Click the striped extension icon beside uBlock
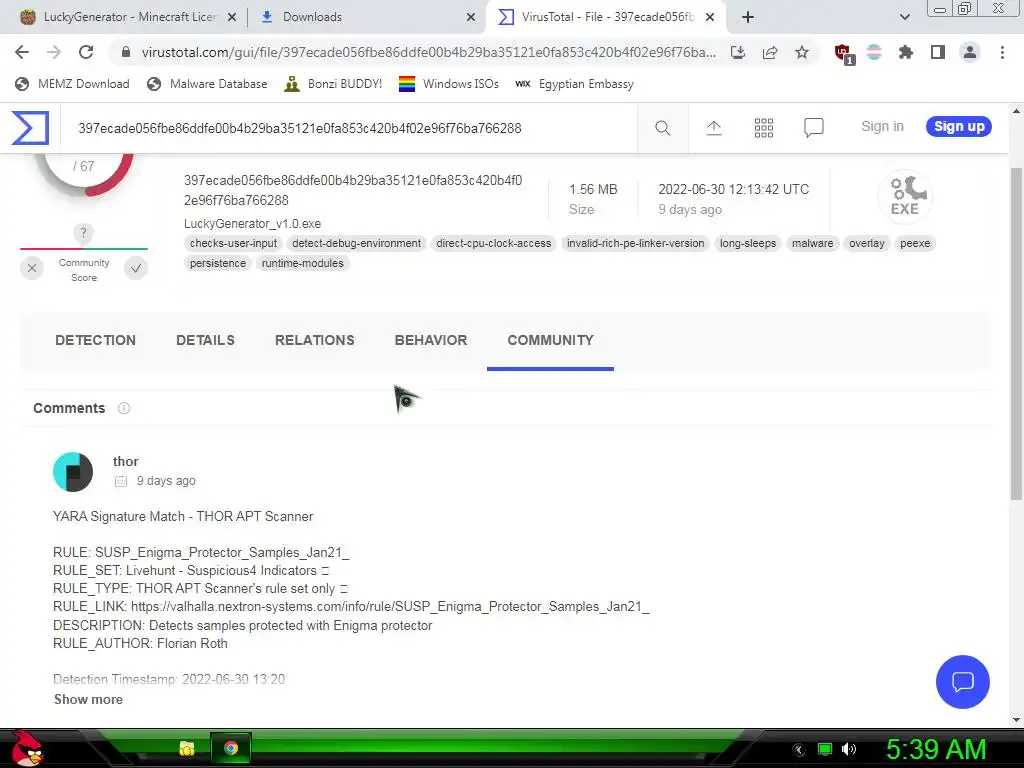The width and height of the screenshot is (1024, 768). (x=874, y=52)
